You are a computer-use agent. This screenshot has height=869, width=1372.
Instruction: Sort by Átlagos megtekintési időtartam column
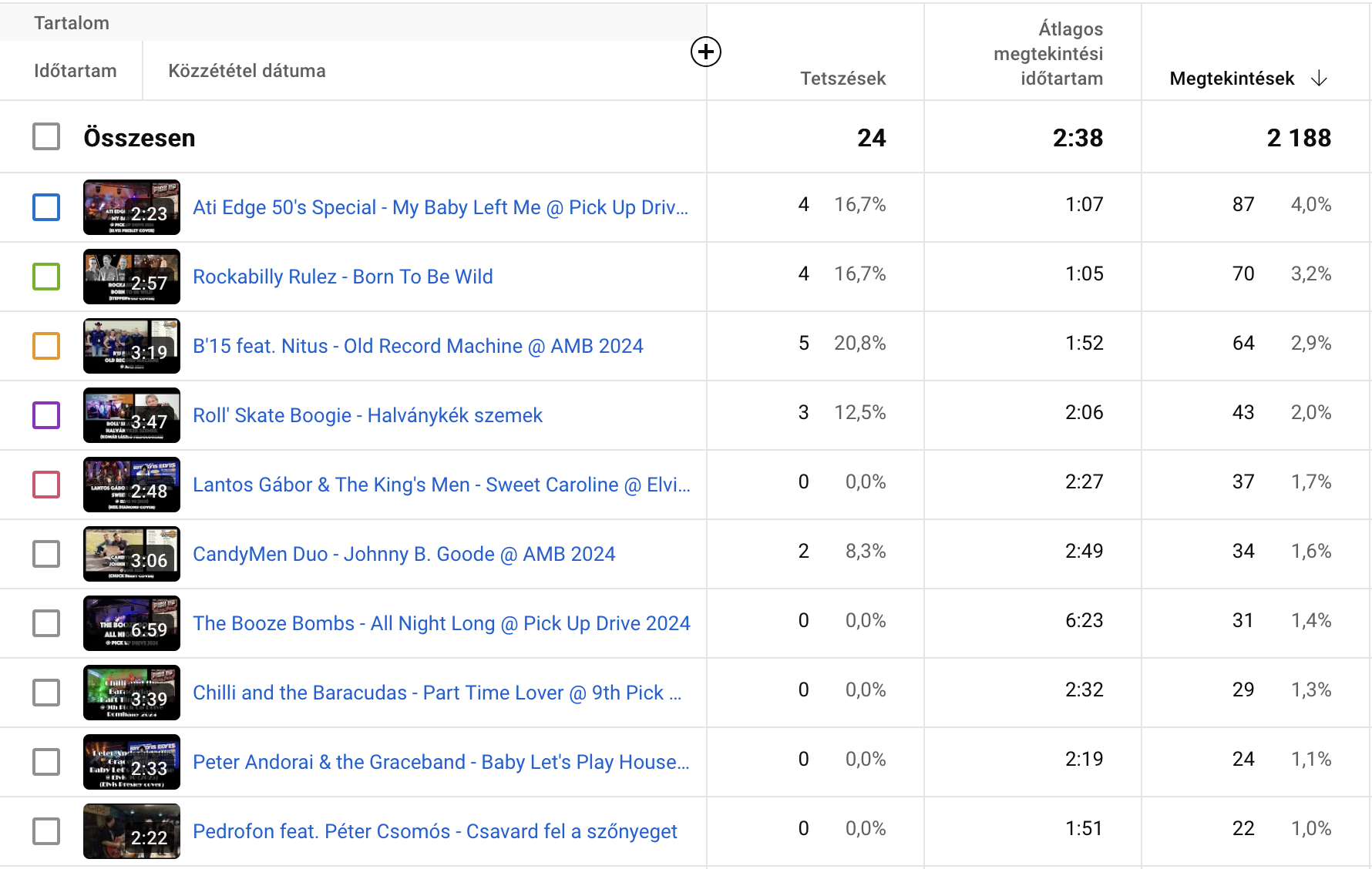point(1048,54)
